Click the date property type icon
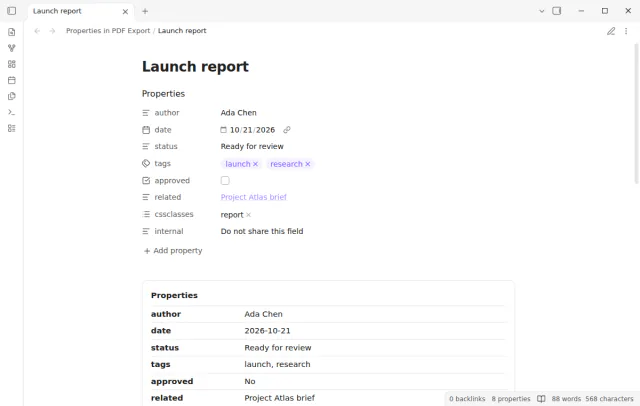The height and width of the screenshot is (406, 640). pyautogui.click(x=146, y=130)
